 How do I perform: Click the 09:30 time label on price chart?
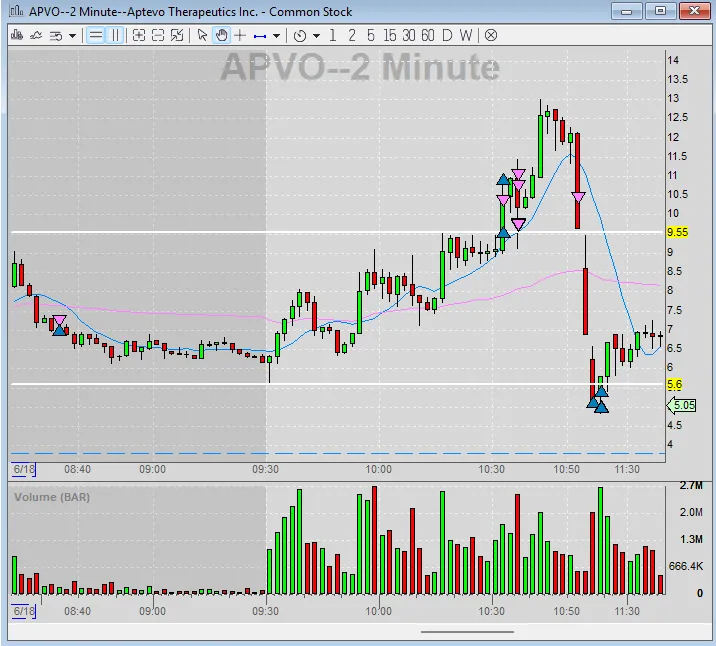click(265, 469)
